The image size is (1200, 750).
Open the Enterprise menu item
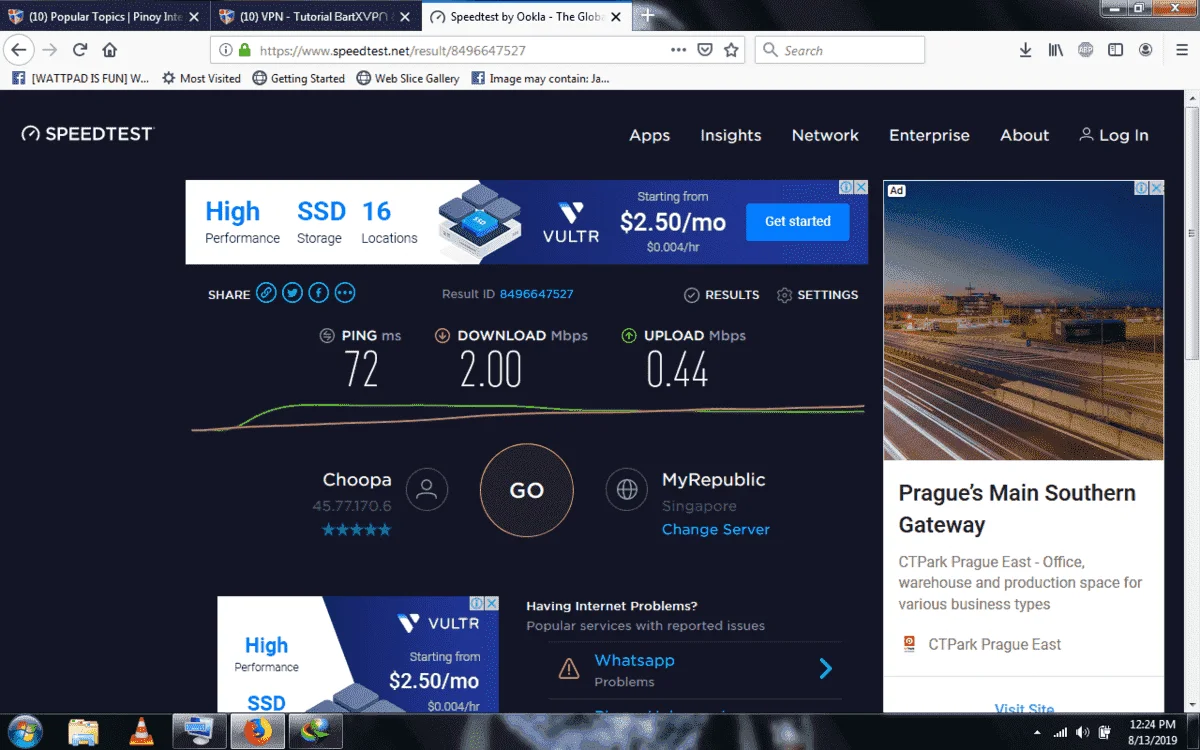pos(929,135)
